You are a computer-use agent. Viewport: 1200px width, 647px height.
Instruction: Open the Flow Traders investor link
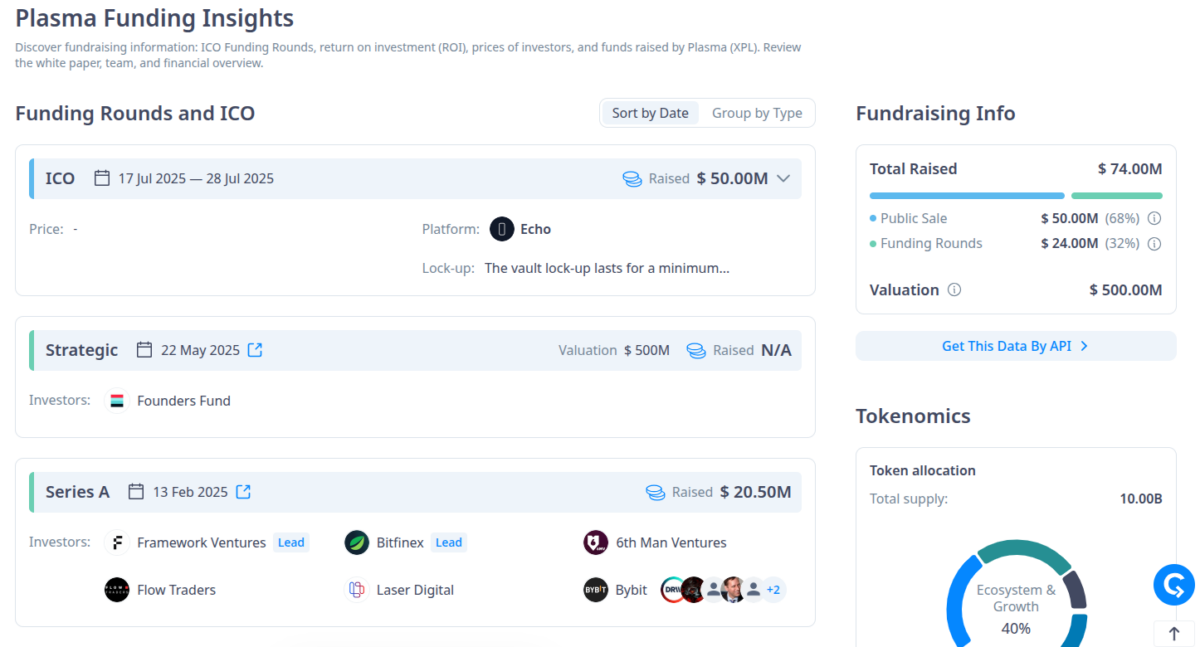click(x=176, y=590)
